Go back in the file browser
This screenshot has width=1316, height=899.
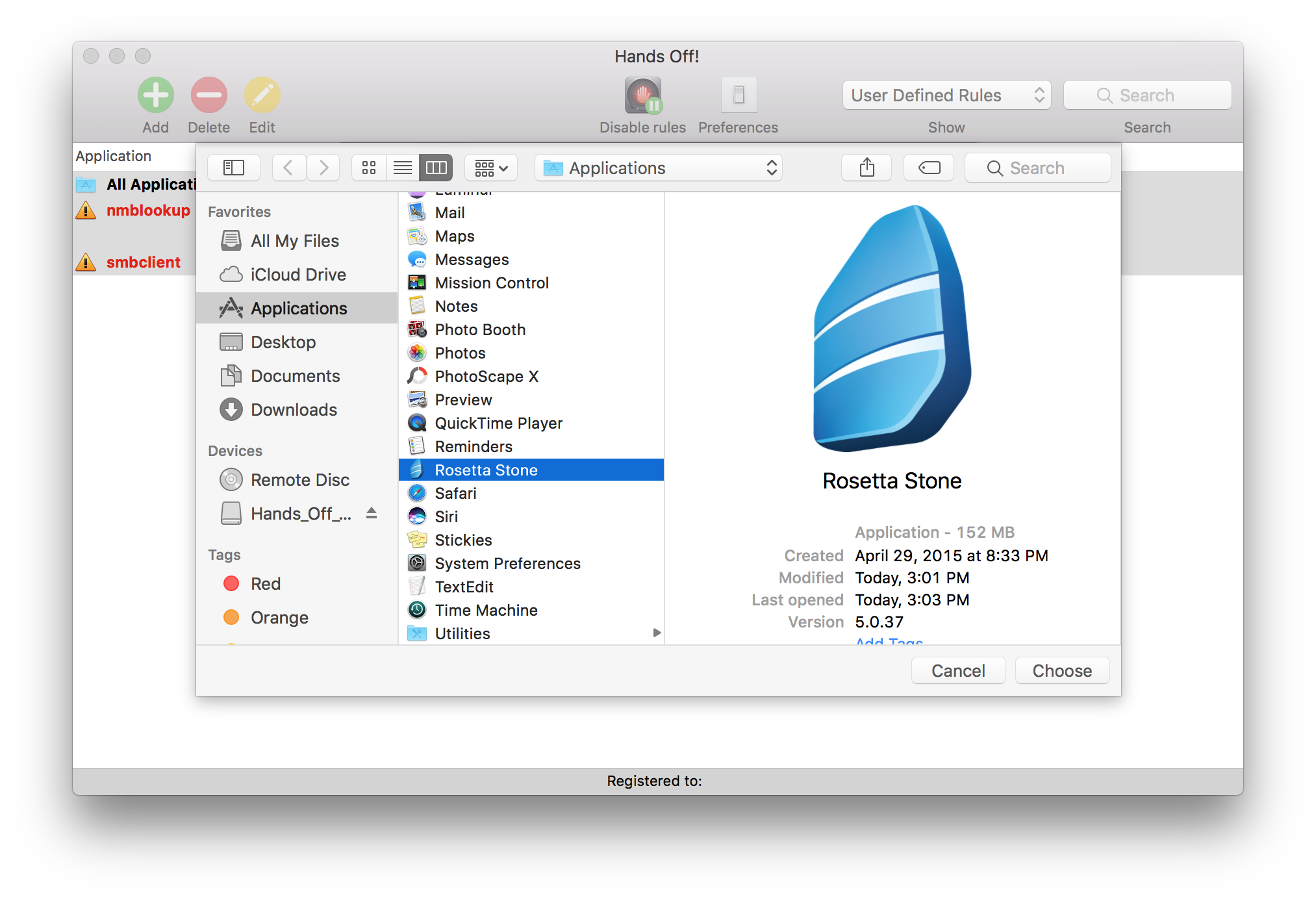[289, 168]
